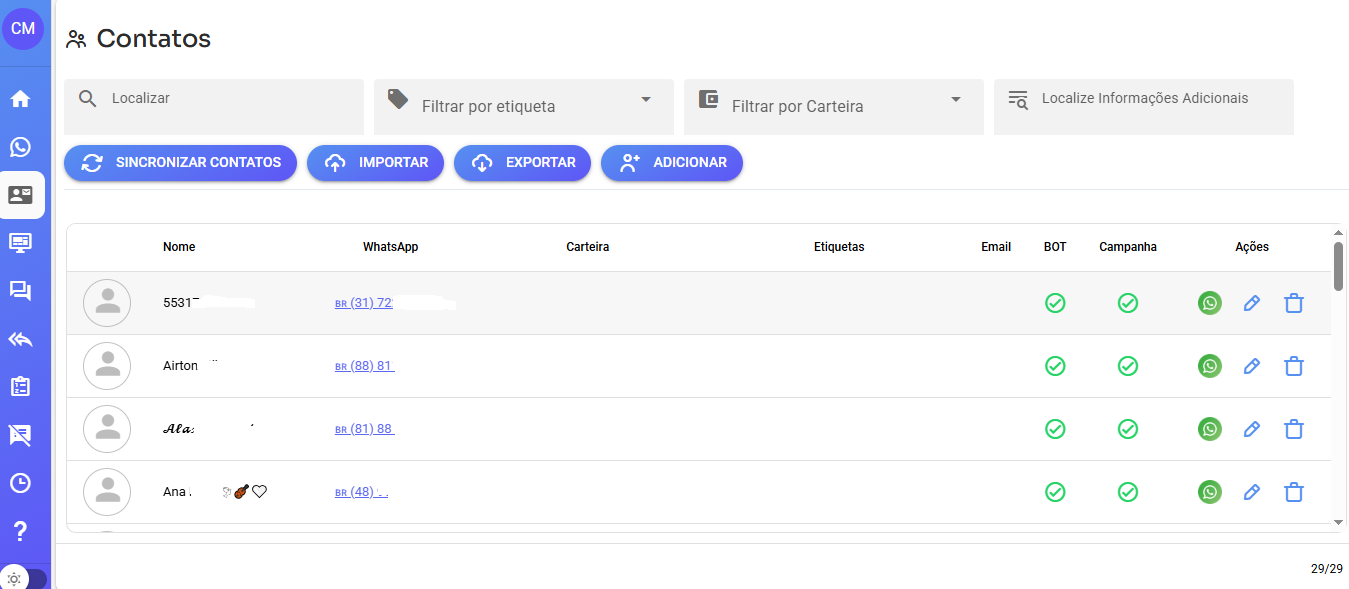
Task: Open WhatsApp chat for Airton contact
Action: click(x=1210, y=366)
